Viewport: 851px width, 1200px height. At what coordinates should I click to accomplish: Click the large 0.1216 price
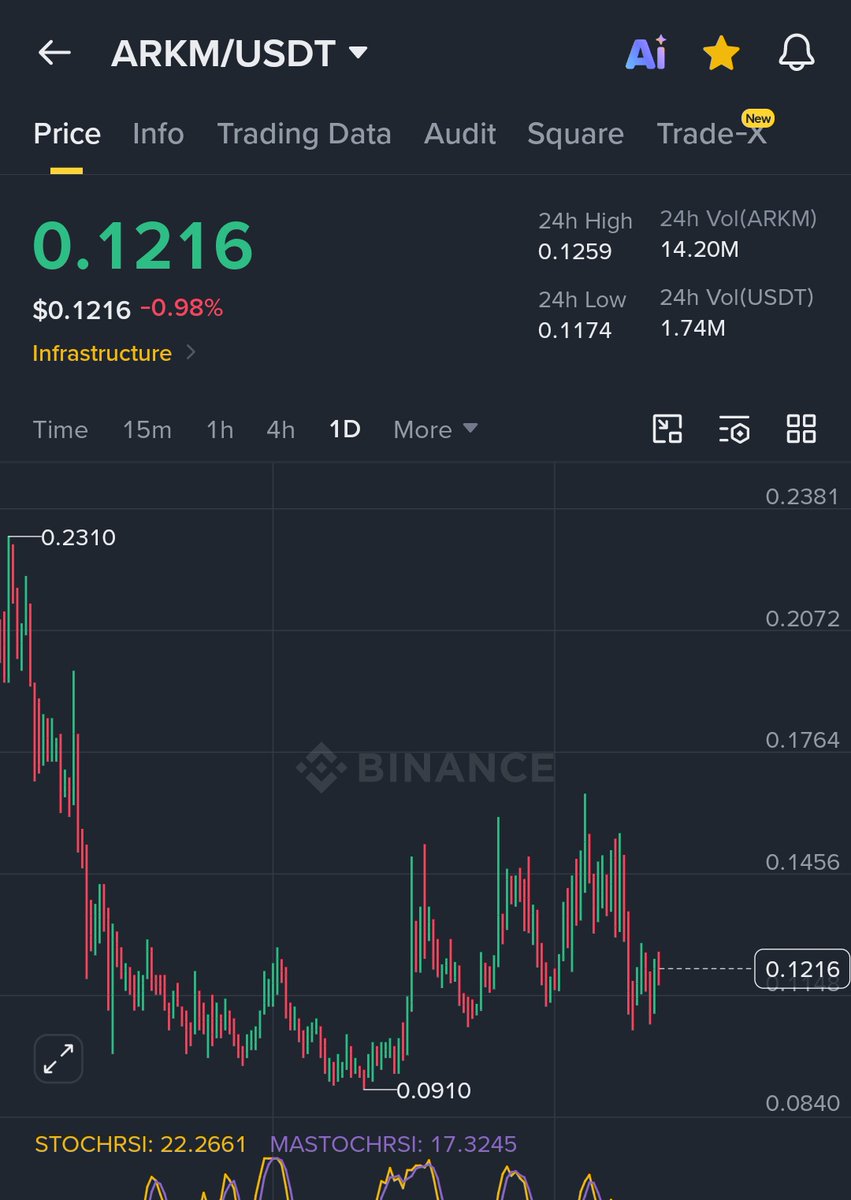(143, 246)
